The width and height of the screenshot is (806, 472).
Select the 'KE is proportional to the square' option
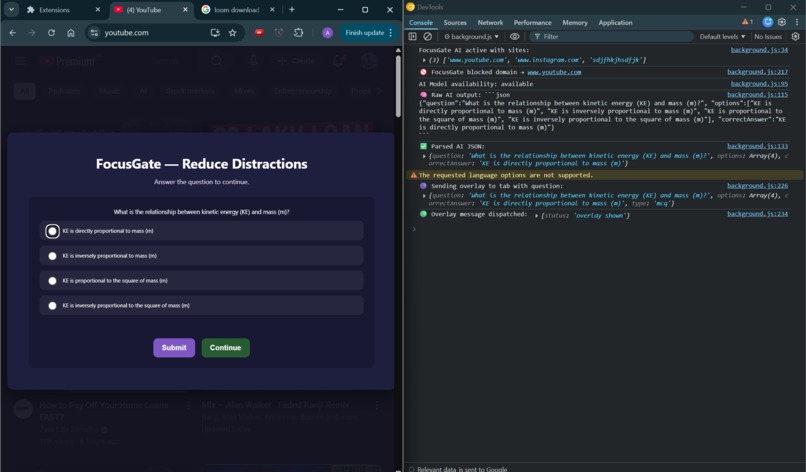[x=202, y=281]
